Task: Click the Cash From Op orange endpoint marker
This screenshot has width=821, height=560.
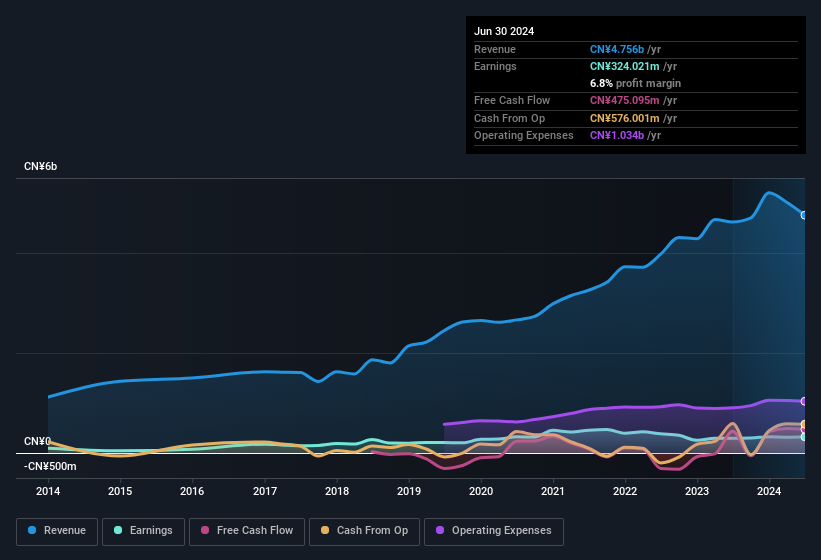Action: point(804,424)
